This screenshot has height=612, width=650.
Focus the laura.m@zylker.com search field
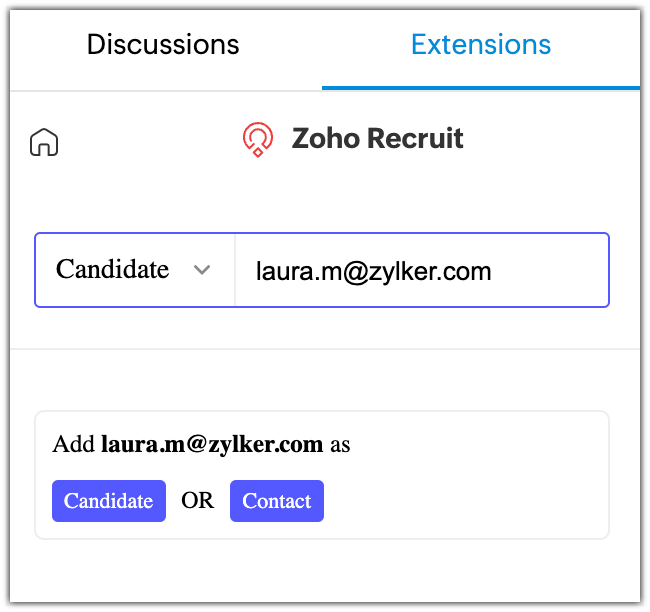pyautogui.click(x=420, y=270)
